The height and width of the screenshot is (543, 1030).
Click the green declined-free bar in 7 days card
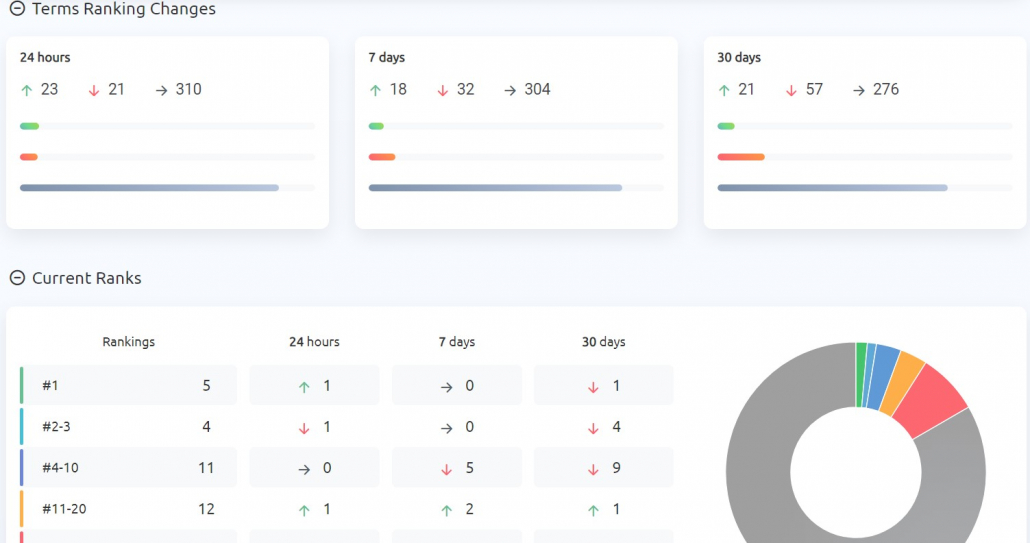(x=376, y=126)
